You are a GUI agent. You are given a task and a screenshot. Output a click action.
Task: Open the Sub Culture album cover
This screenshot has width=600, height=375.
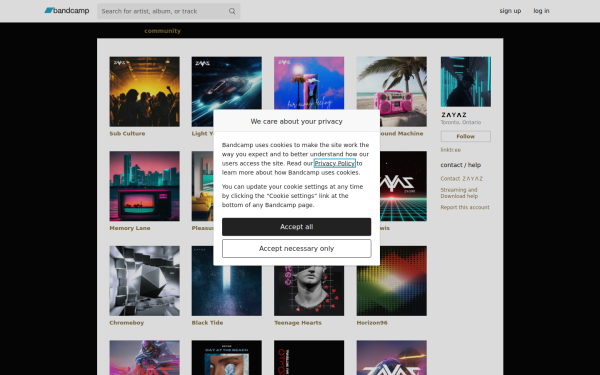[144, 91]
